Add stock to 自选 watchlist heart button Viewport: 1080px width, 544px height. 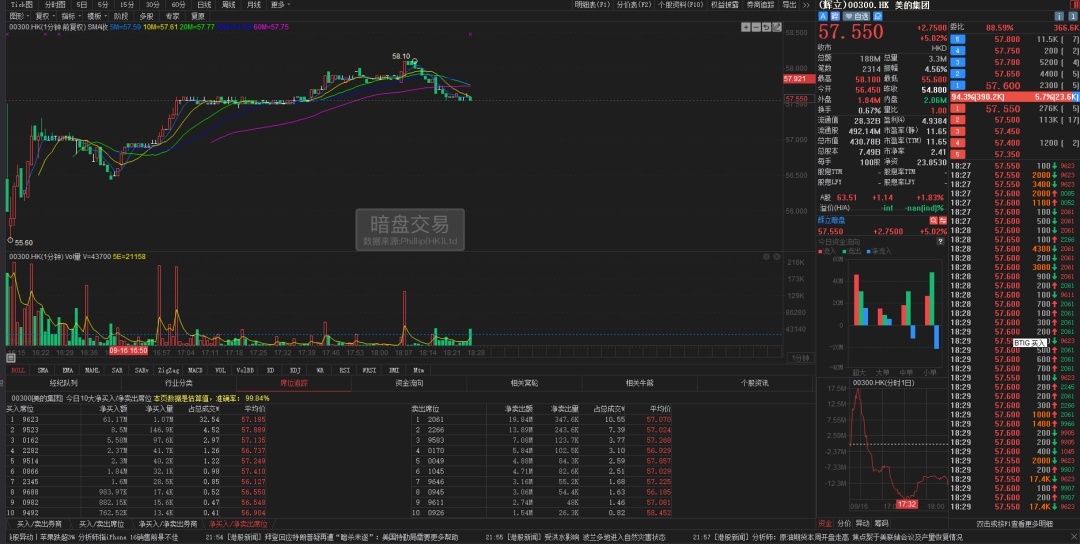856,16
